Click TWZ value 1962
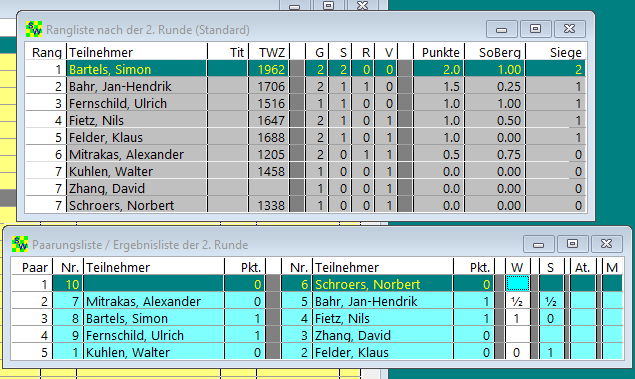This screenshot has height=379, width=635. pos(271,70)
